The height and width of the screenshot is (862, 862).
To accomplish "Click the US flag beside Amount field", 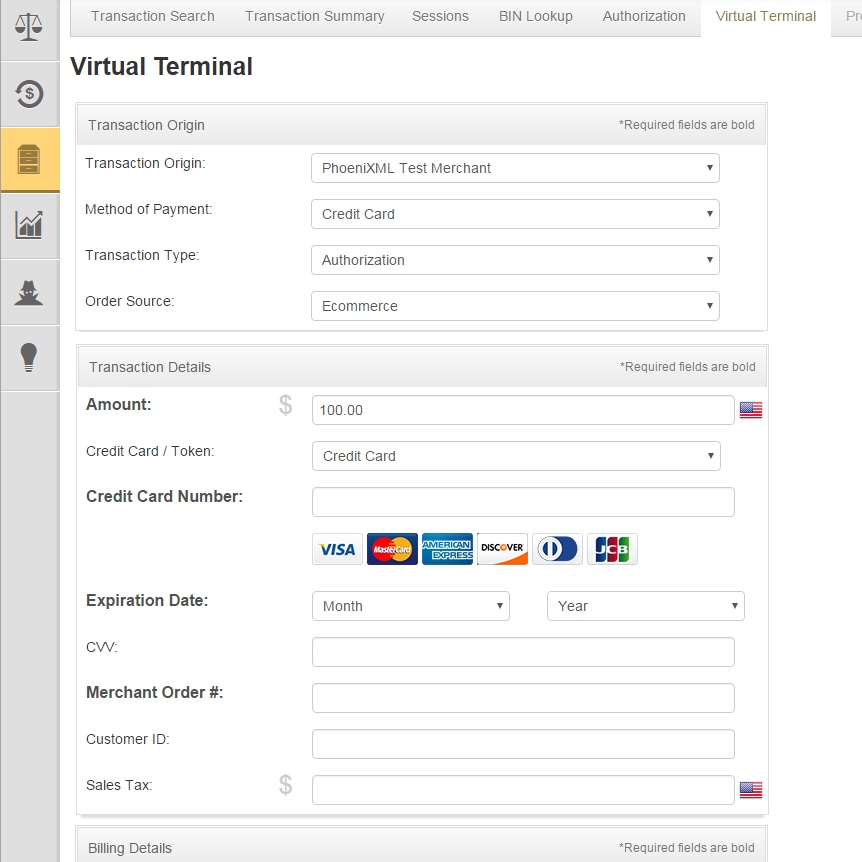I will [x=751, y=410].
